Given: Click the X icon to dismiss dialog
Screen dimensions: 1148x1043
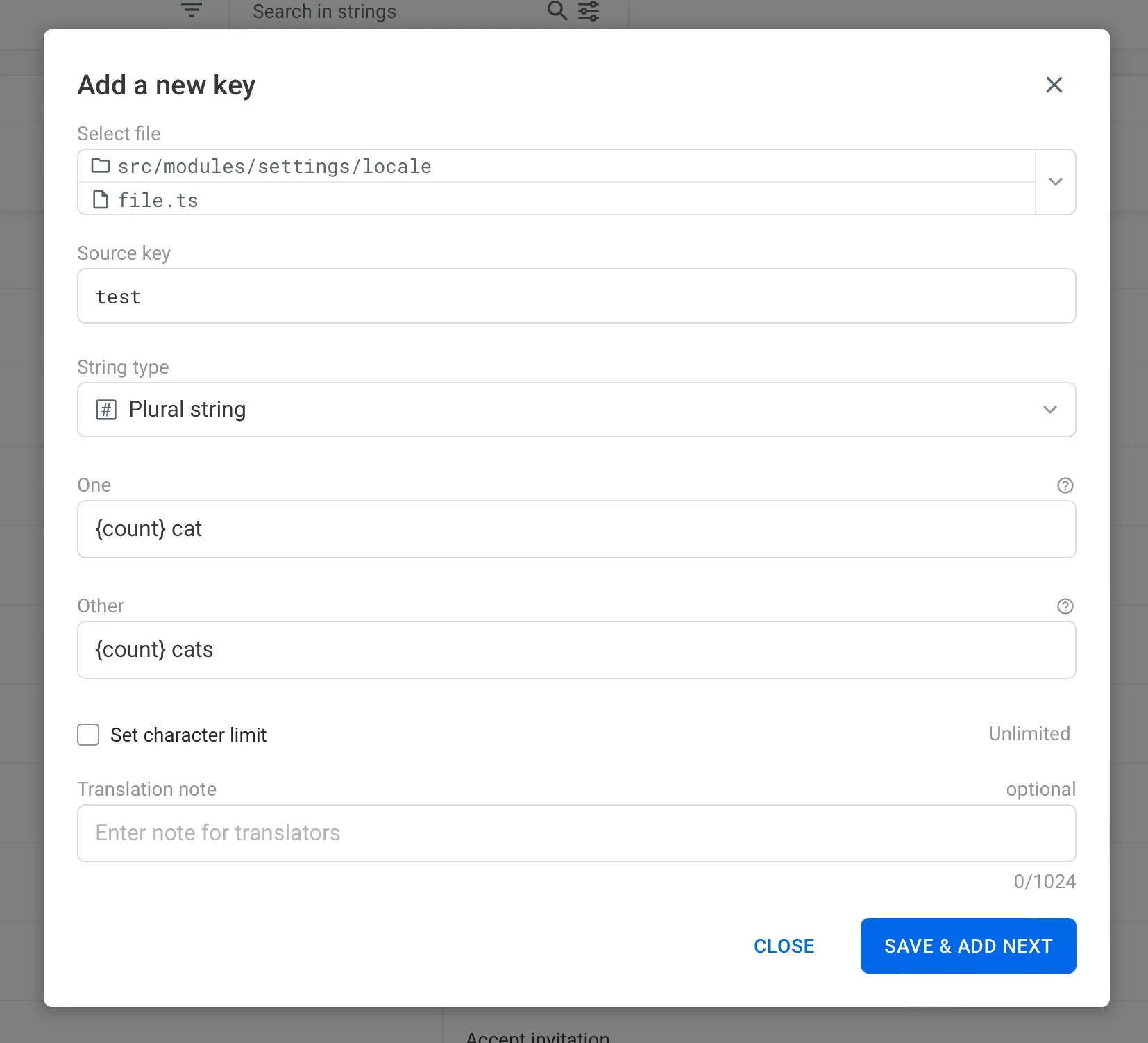Looking at the screenshot, I should click(x=1054, y=85).
